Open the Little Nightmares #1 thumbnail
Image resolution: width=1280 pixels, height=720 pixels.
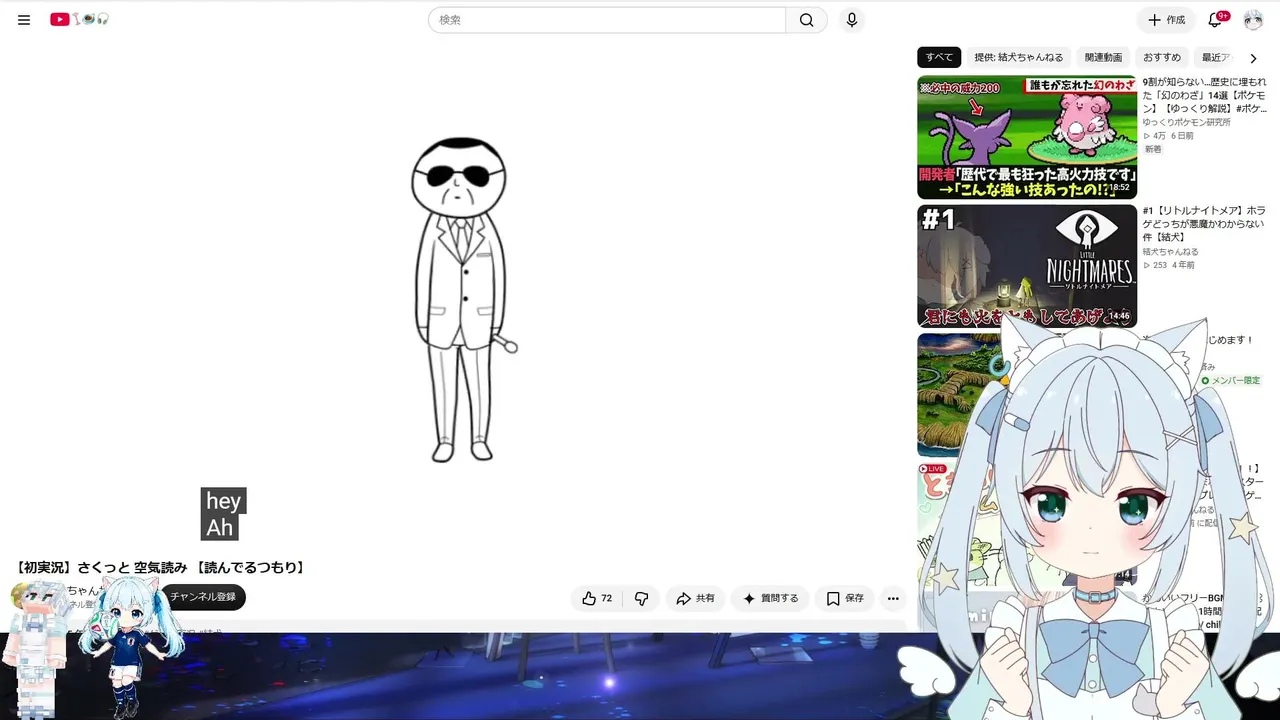click(x=1027, y=266)
